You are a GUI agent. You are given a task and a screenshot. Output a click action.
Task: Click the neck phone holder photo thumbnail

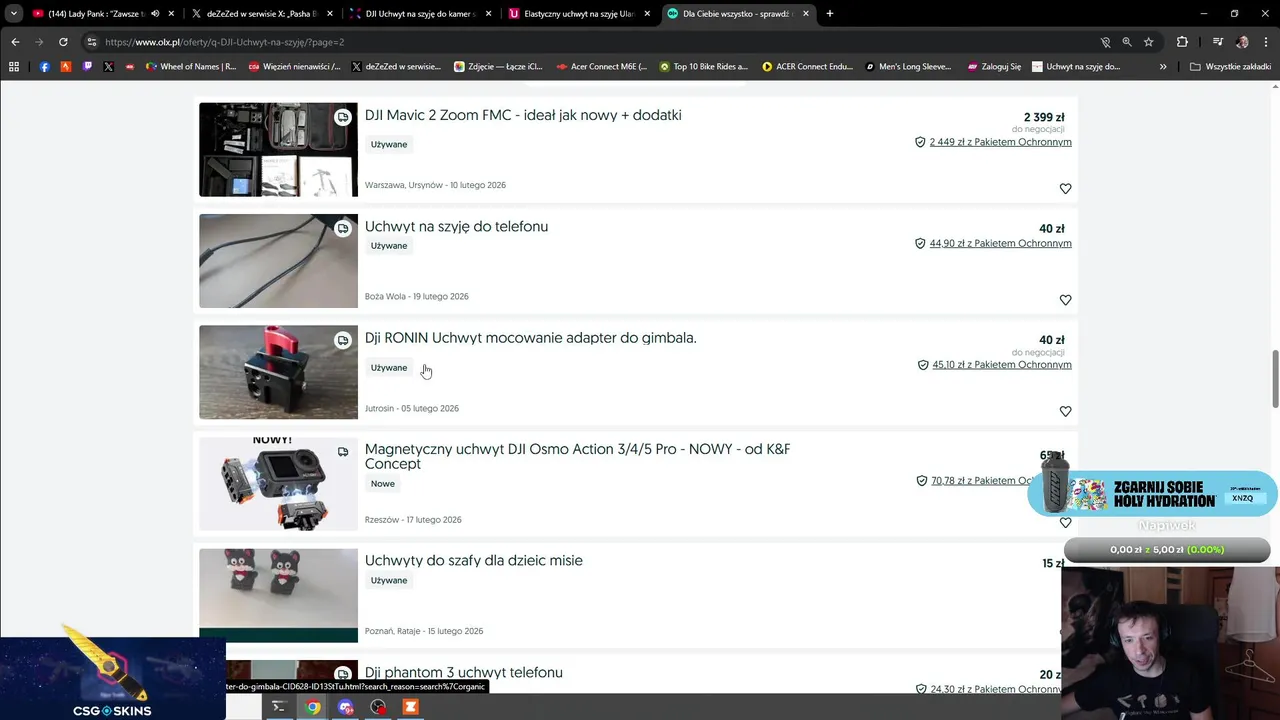(278, 261)
